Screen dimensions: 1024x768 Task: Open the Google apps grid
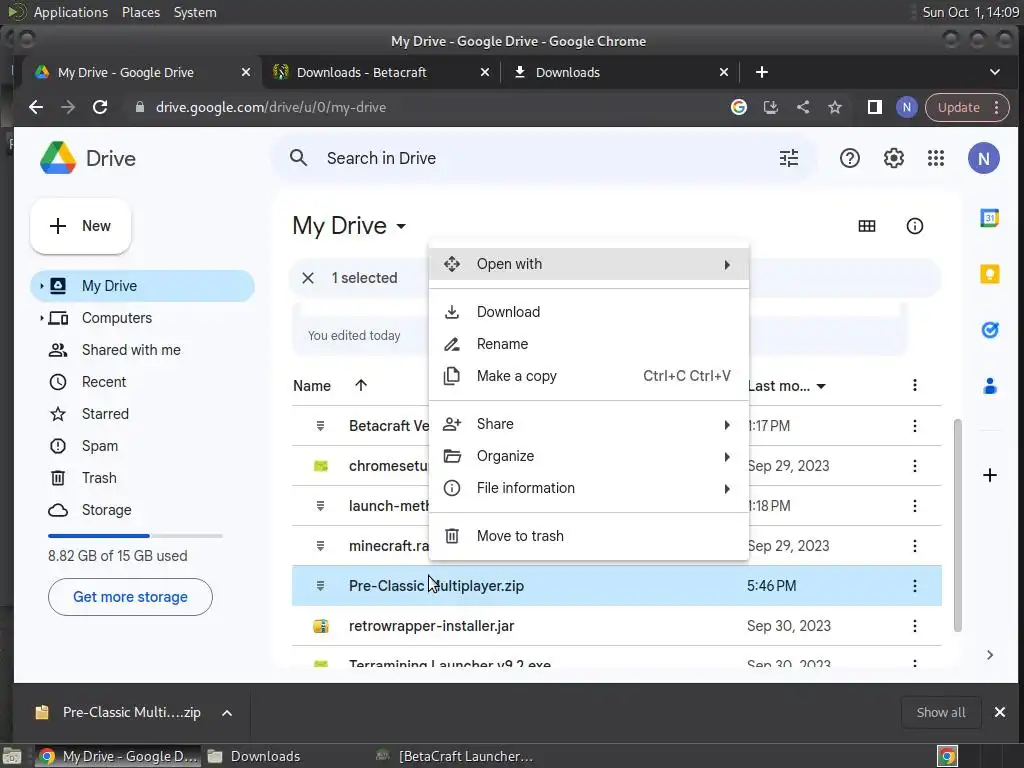point(936,158)
